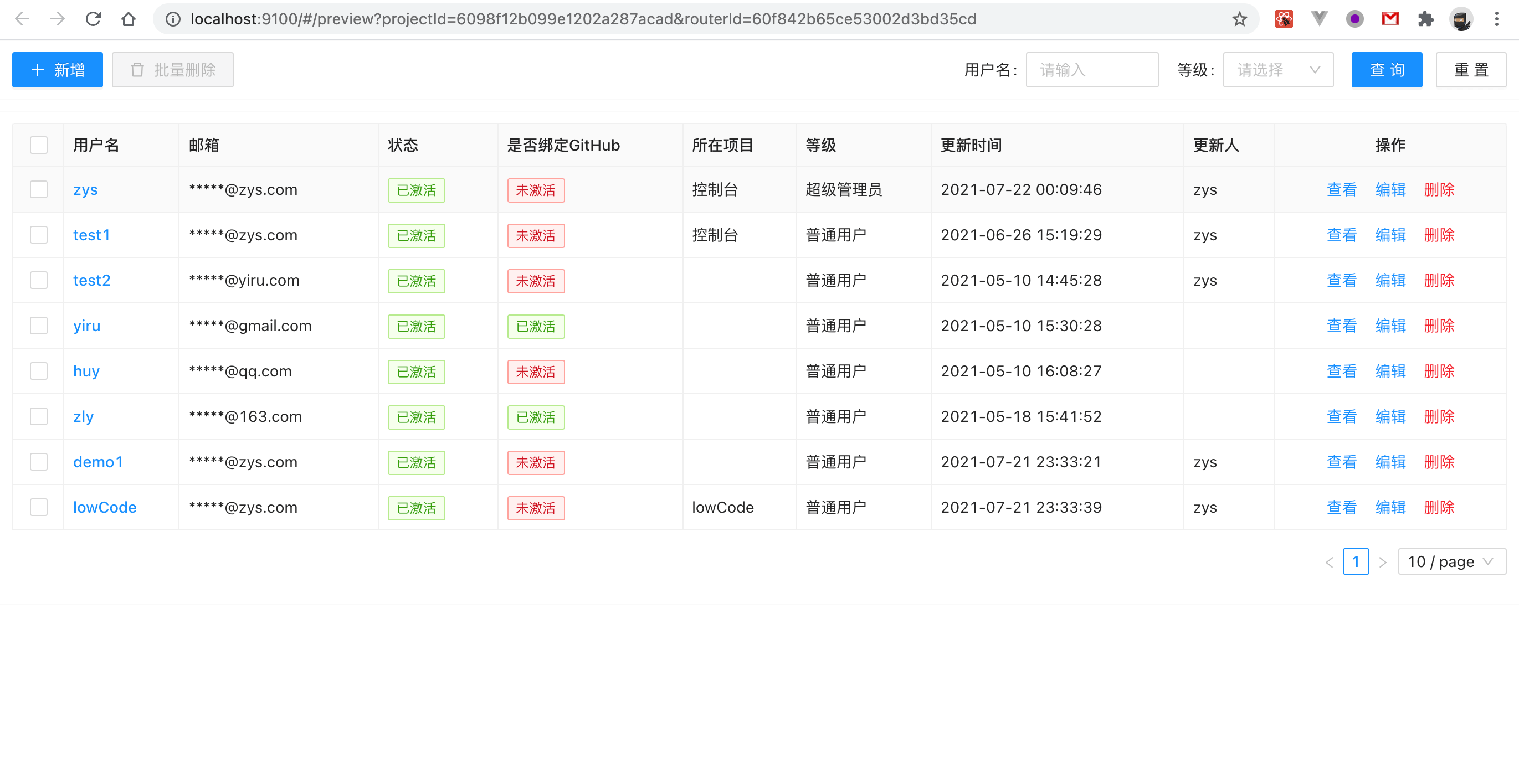Image resolution: width=1519 pixels, height=784 pixels.
Task: Open the 等级 select dropdown
Action: (x=1278, y=70)
